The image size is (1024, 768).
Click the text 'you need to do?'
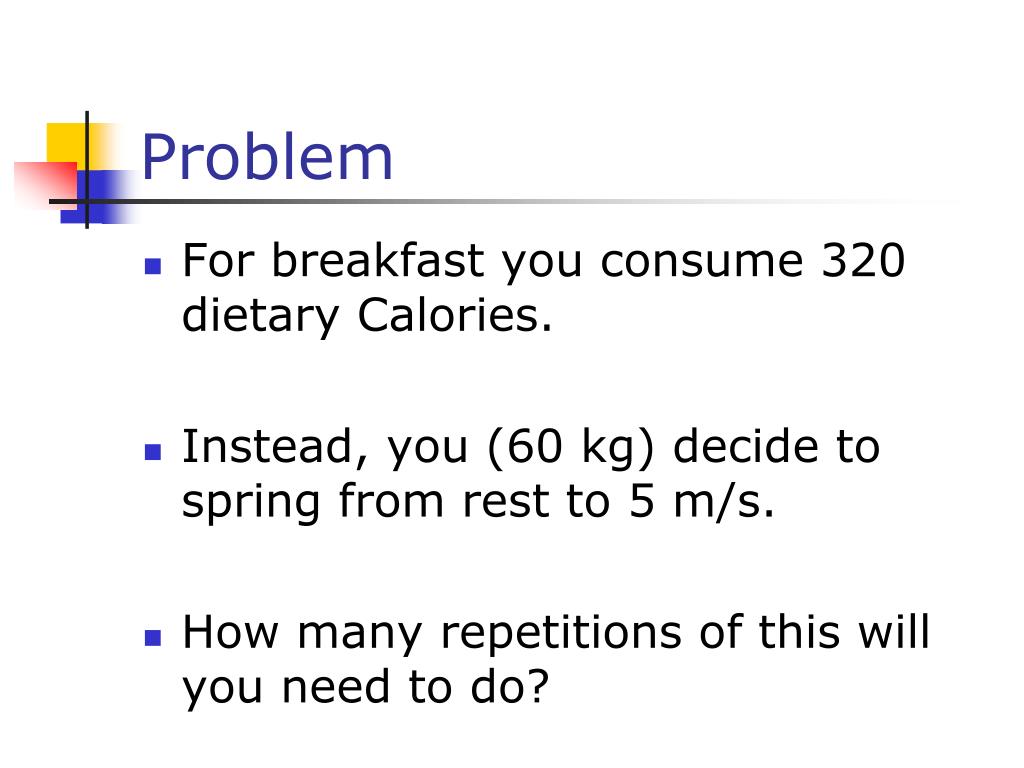(366, 688)
